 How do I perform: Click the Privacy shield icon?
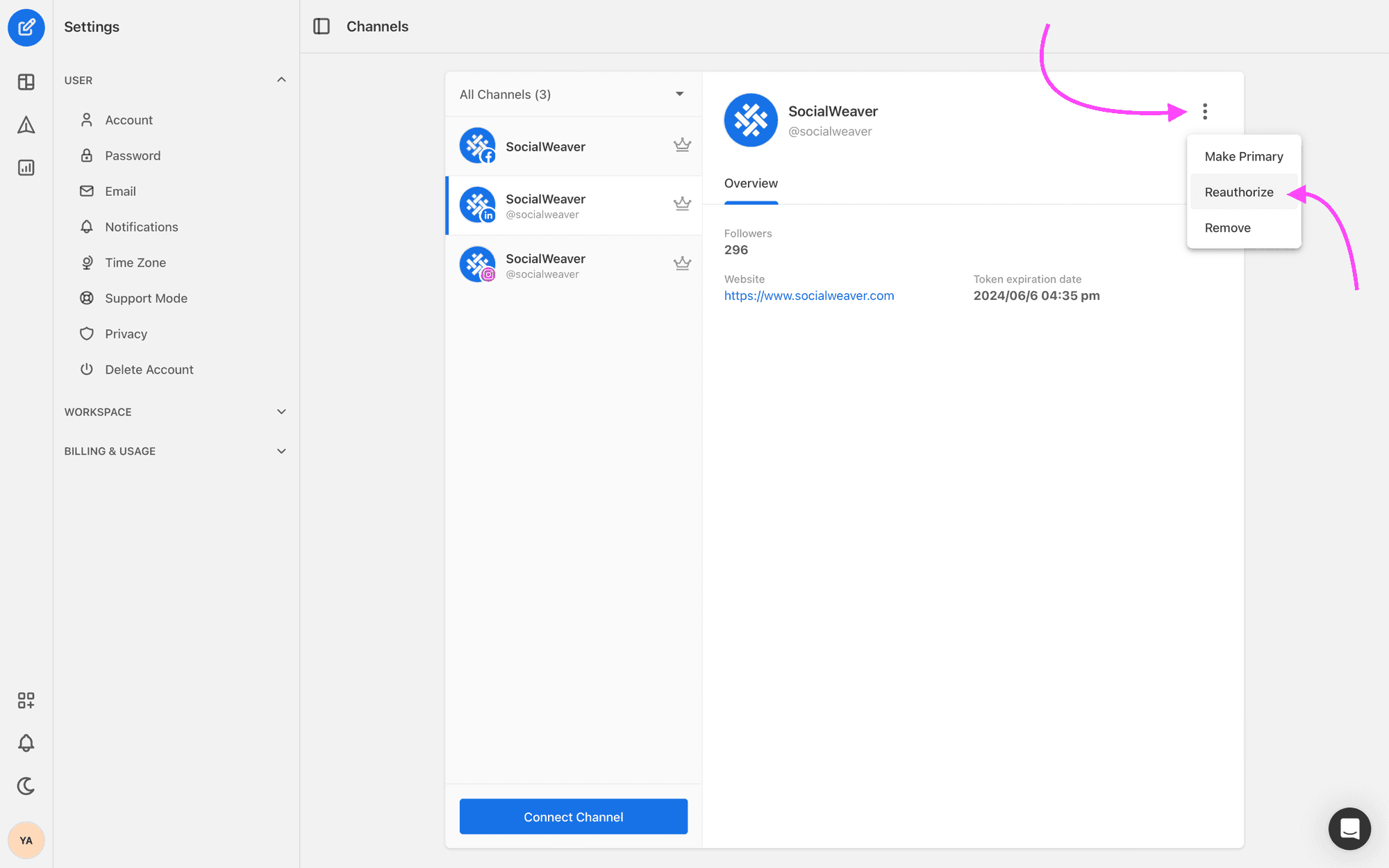(x=87, y=334)
